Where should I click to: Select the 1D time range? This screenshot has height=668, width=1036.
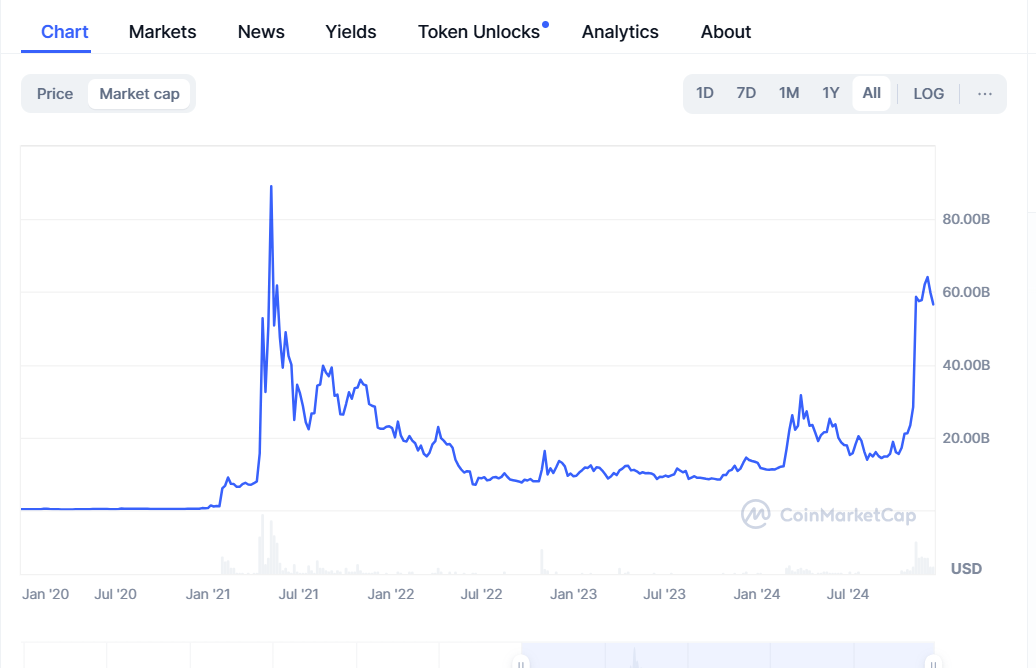(x=705, y=94)
